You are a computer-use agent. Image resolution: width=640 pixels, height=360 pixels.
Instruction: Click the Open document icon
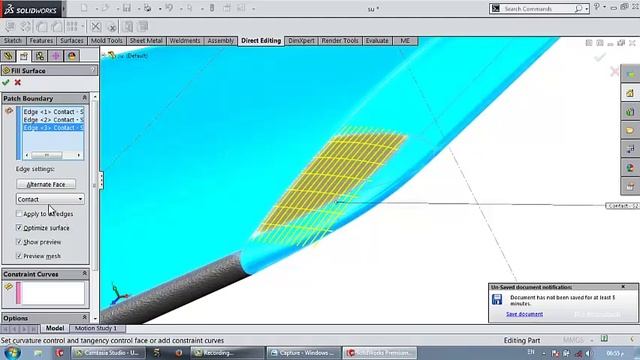tap(105, 8)
